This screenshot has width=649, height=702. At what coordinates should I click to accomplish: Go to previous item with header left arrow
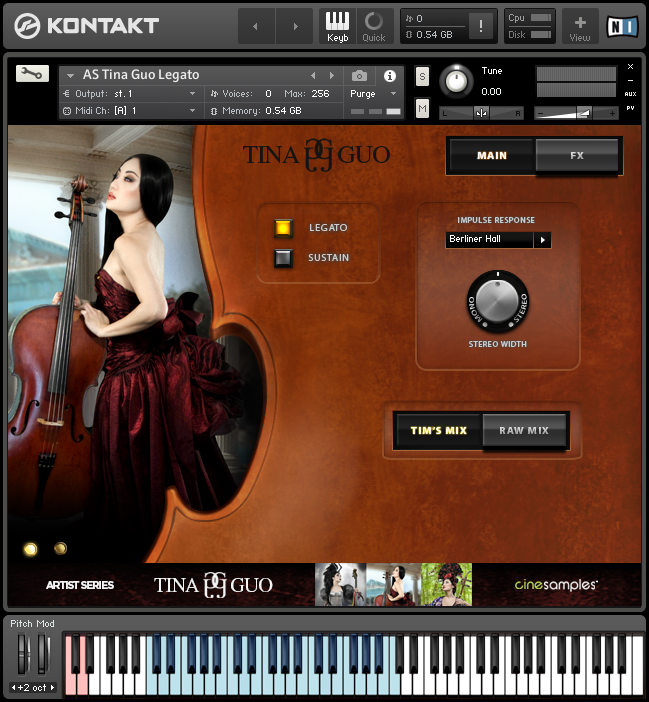tap(256, 26)
